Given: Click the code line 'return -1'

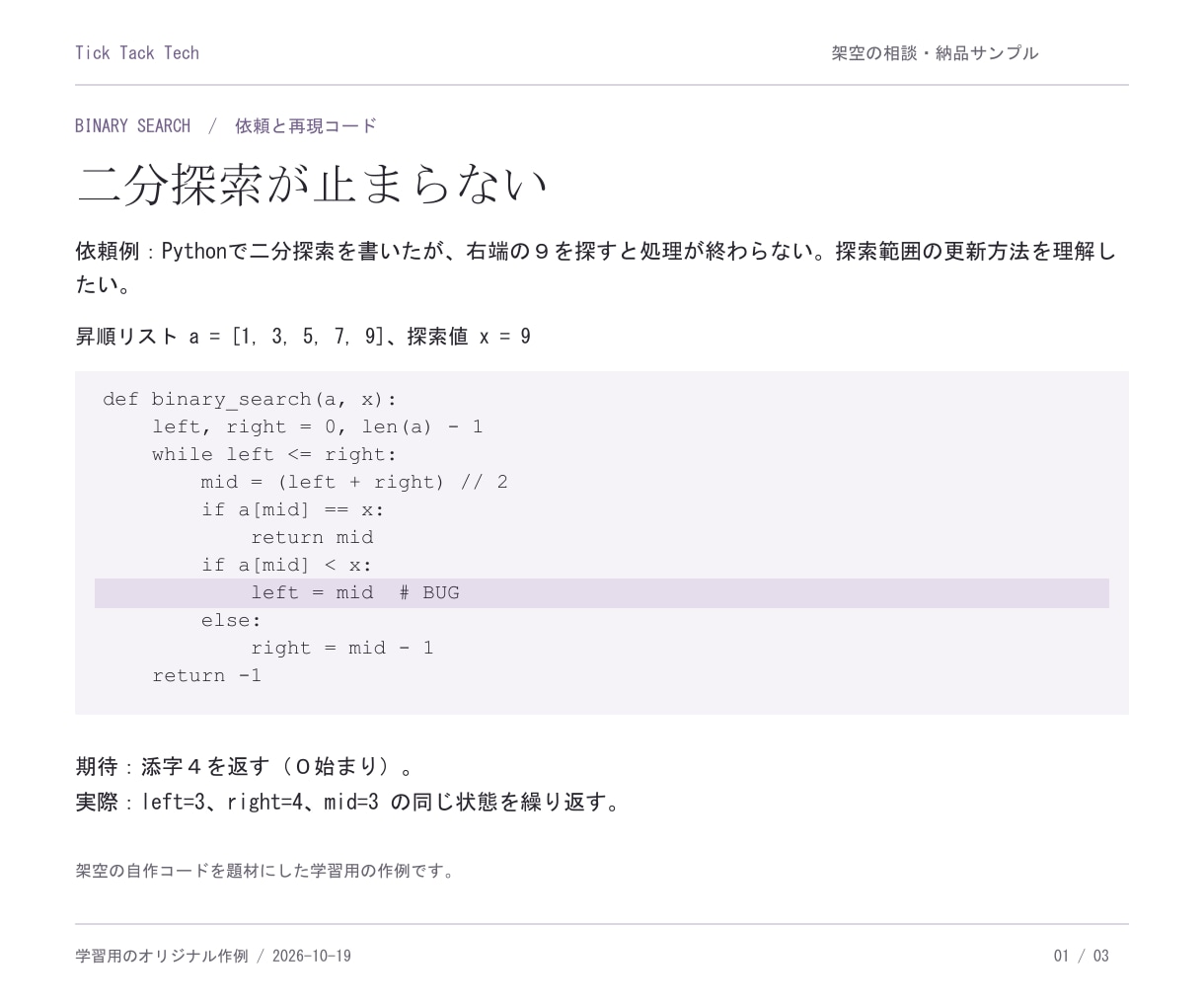Looking at the screenshot, I should [207, 675].
